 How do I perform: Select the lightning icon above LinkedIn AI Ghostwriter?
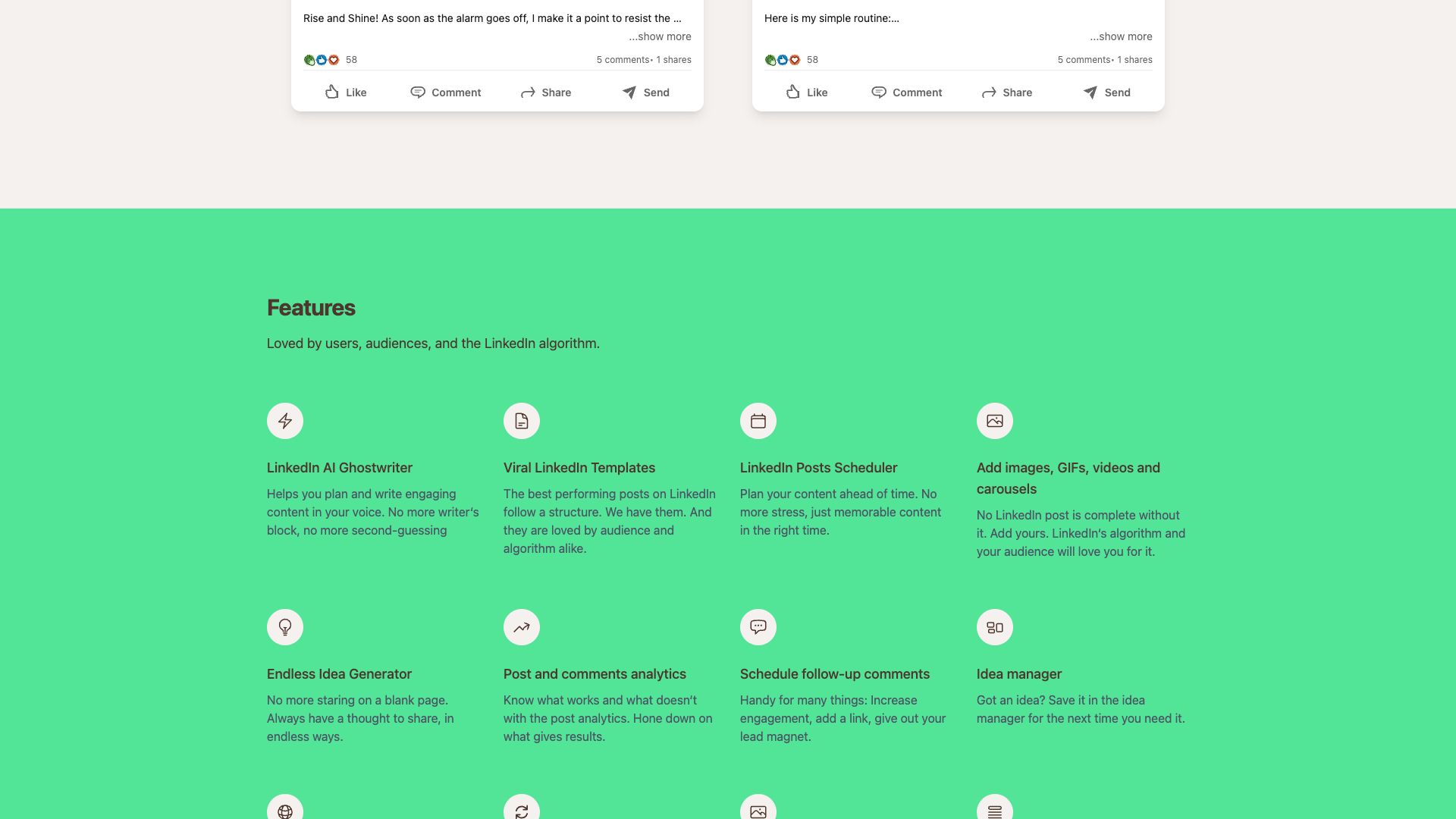[x=284, y=421]
